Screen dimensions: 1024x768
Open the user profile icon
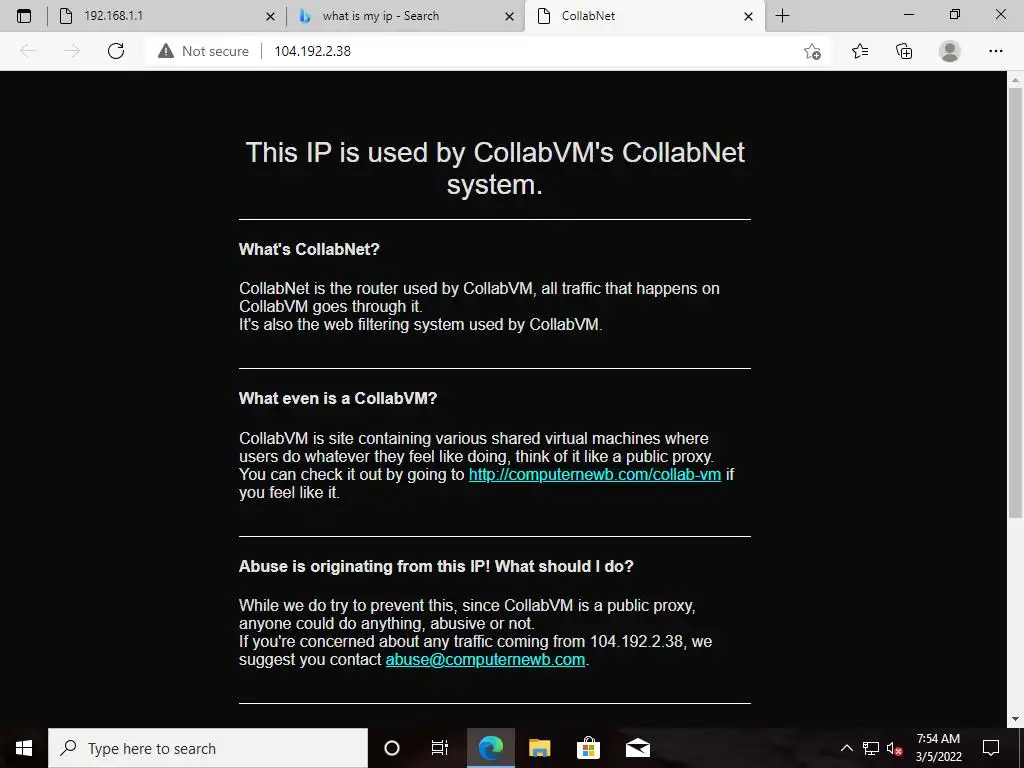coord(950,51)
